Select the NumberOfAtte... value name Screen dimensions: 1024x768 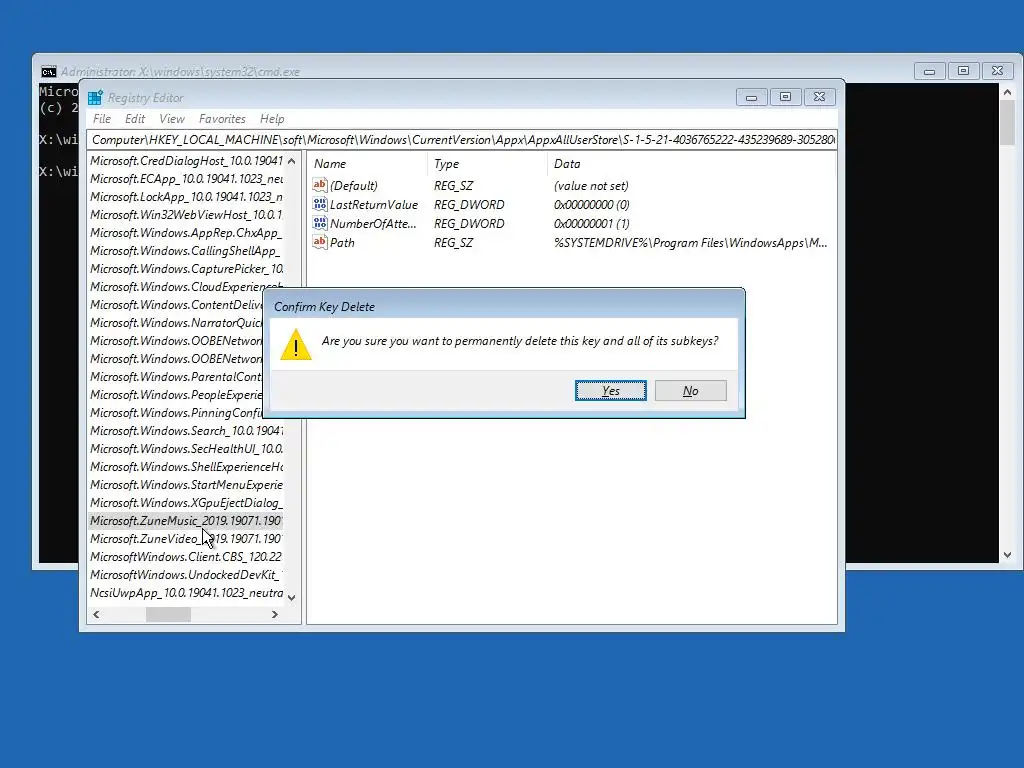coord(373,223)
